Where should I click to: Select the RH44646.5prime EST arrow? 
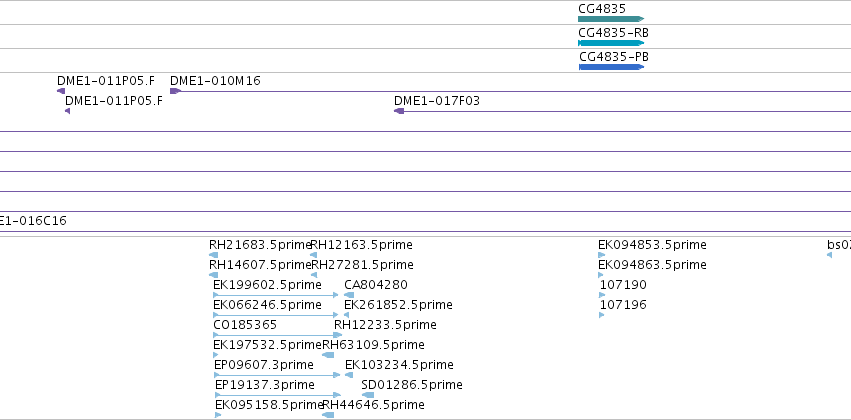tap(328, 415)
